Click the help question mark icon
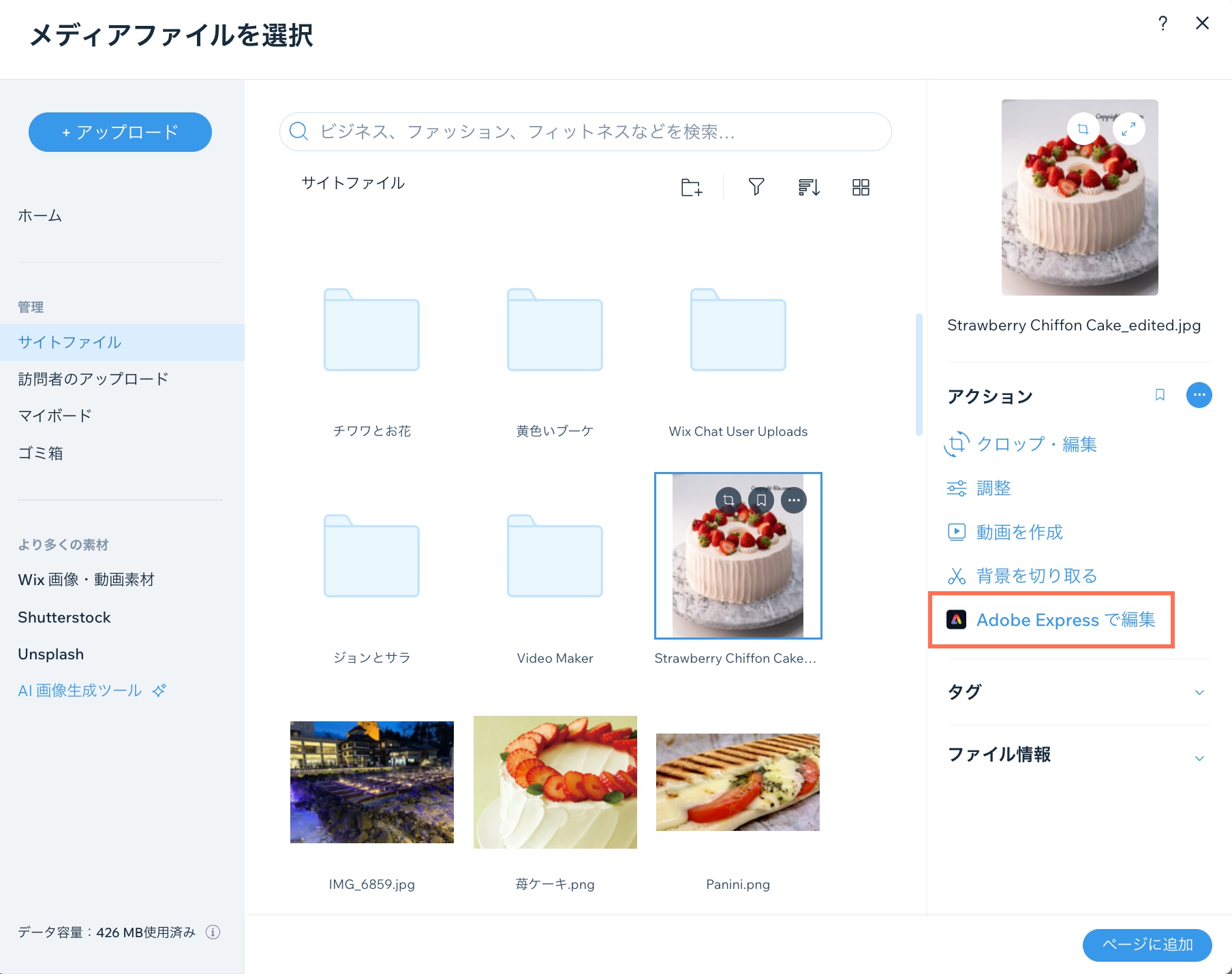The image size is (1232, 974). [1162, 24]
